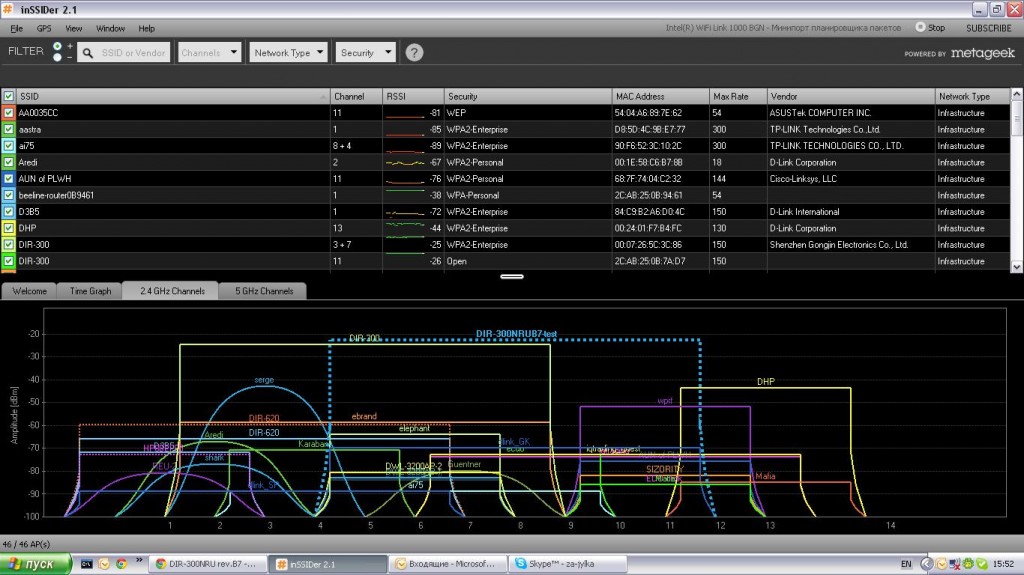The image size is (1024, 575).
Task: Open the Security filter dropdown
Action: (366, 53)
